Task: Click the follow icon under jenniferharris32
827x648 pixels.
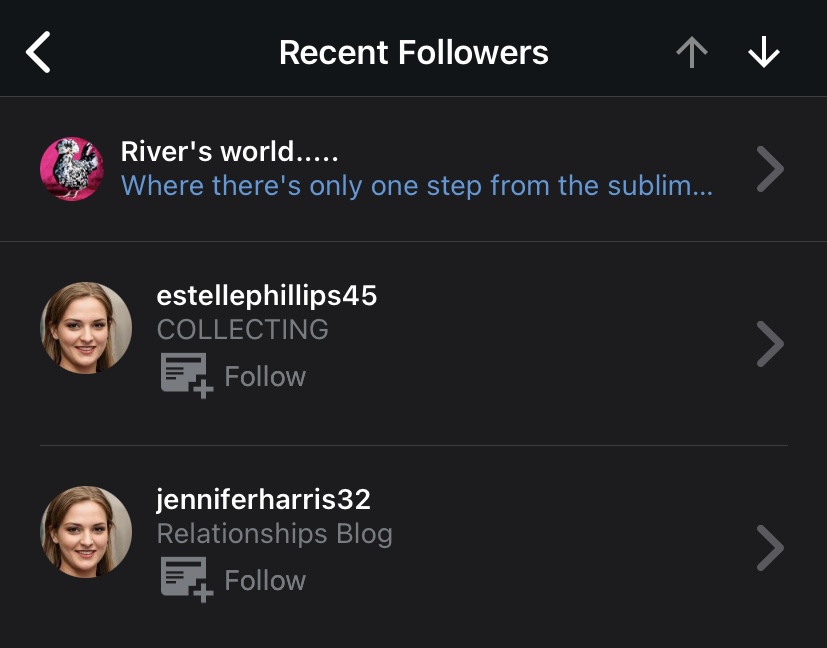Action: coord(187,580)
